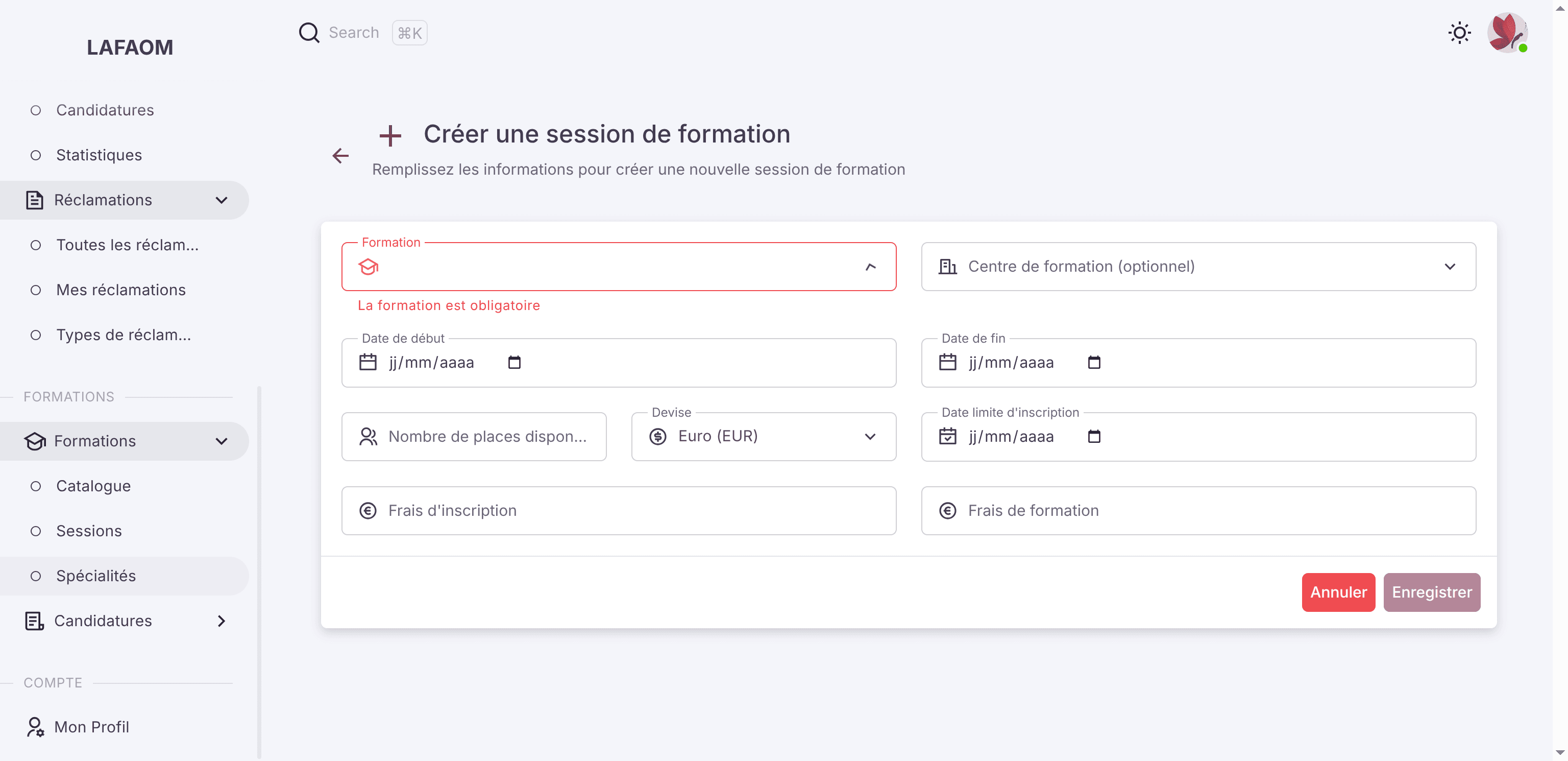Toggle the light theme sun icon
This screenshot has width=1568, height=761.
tap(1459, 33)
